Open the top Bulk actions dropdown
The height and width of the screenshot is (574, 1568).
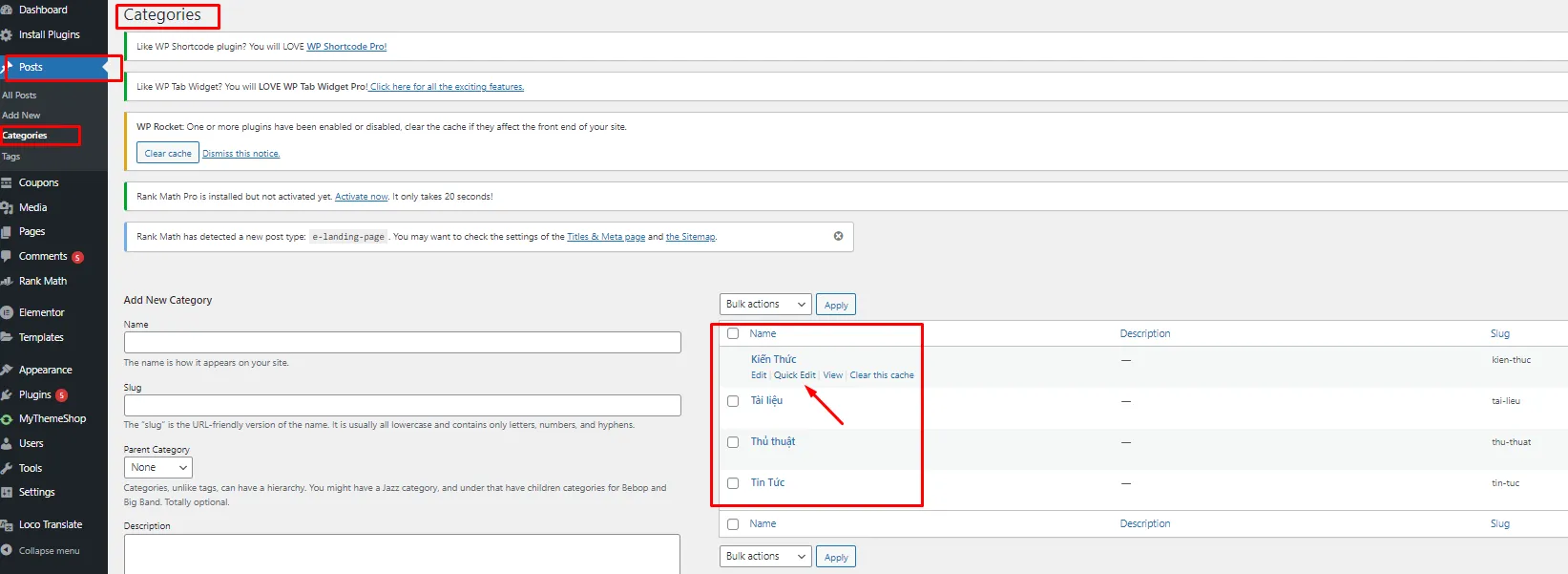pos(765,304)
